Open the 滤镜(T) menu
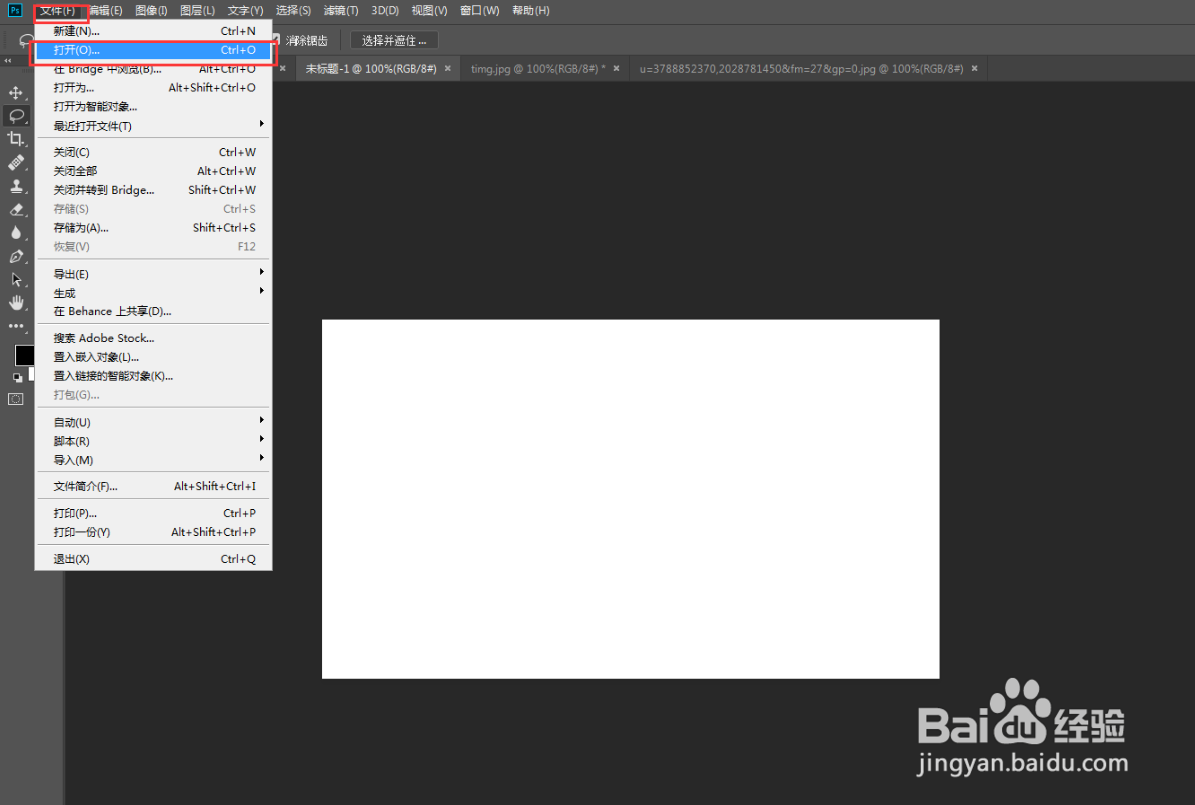The width and height of the screenshot is (1195, 805). tap(341, 11)
